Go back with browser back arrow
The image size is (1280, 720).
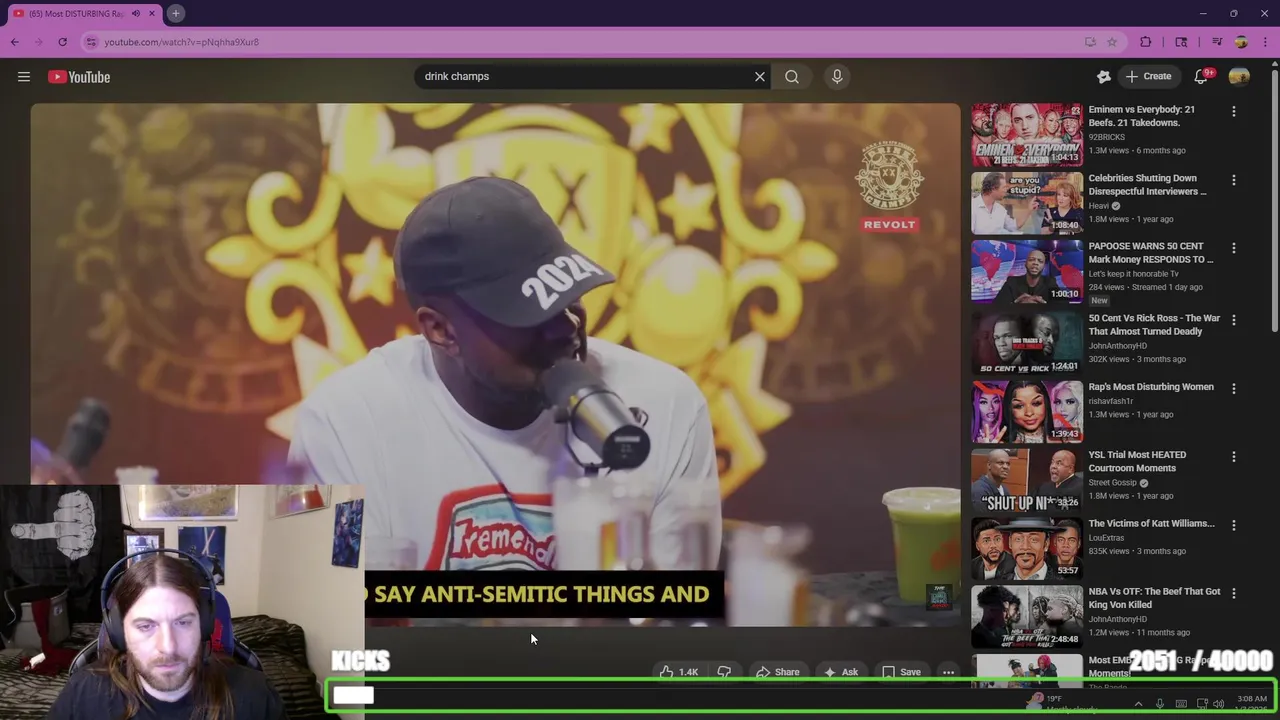[x=15, y=42]
